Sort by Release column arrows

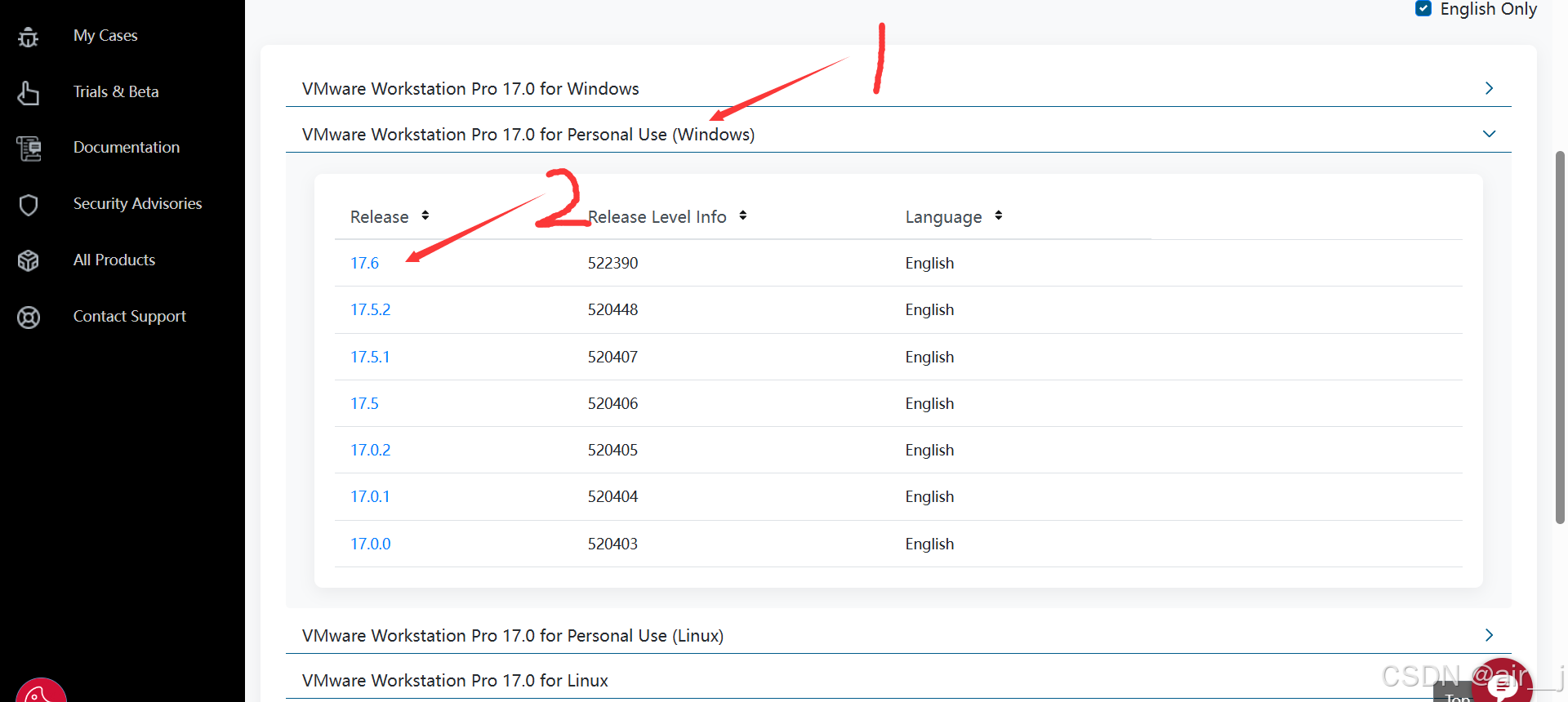(x=425, y=215)
